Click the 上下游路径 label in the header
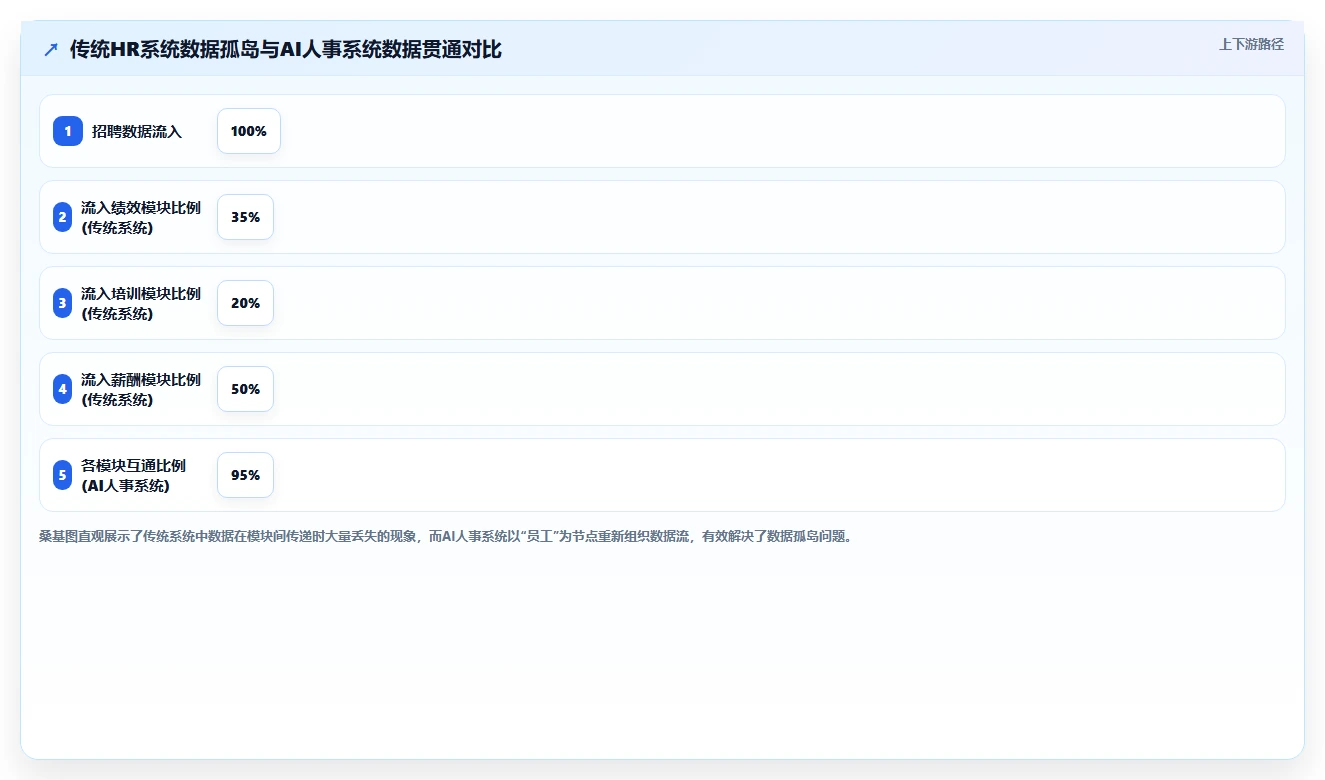This screenshot has height=780, width=1325. click(x=1251, y=44)
